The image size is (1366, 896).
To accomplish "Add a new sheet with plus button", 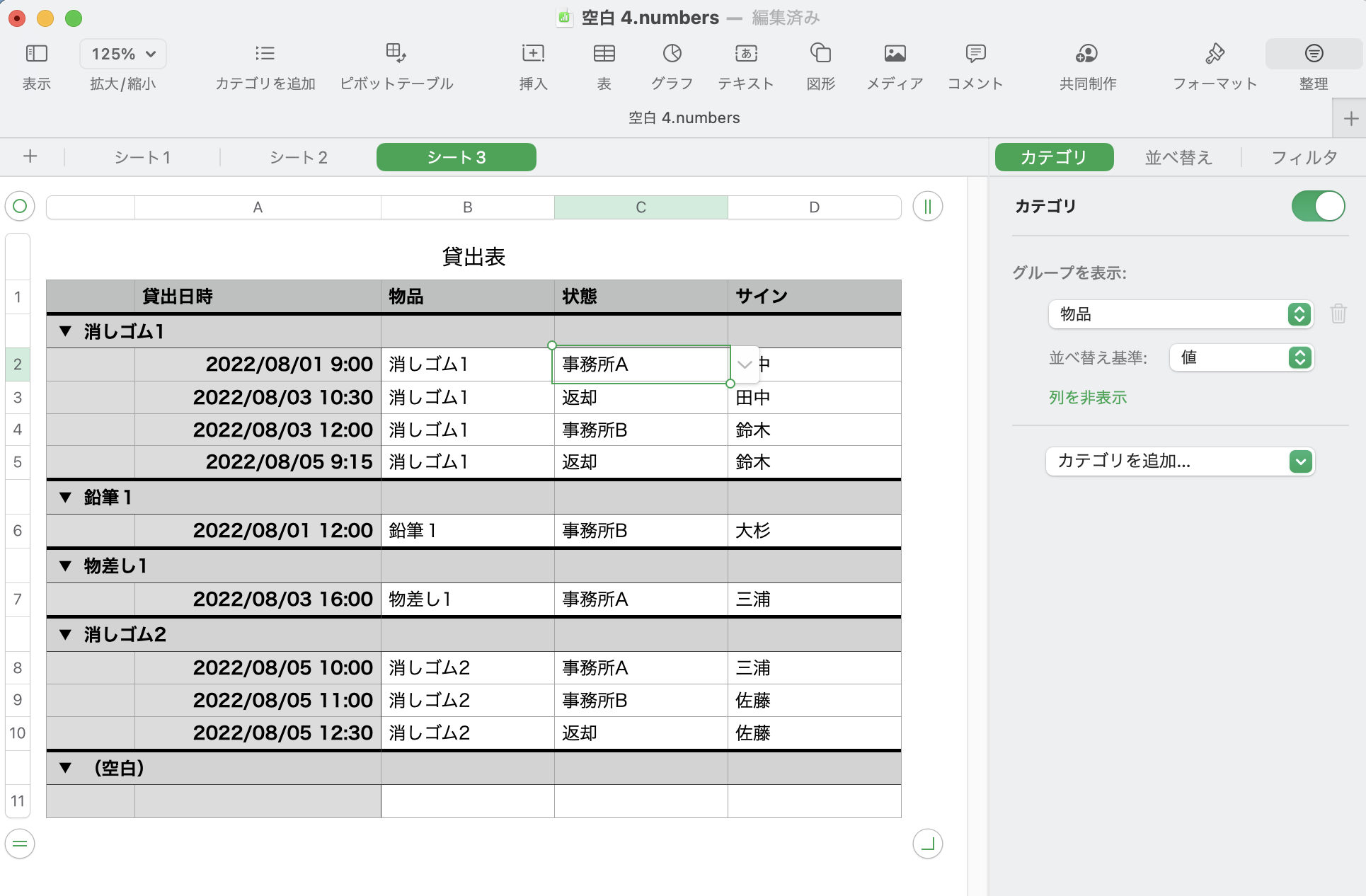I will coord(30,156).
